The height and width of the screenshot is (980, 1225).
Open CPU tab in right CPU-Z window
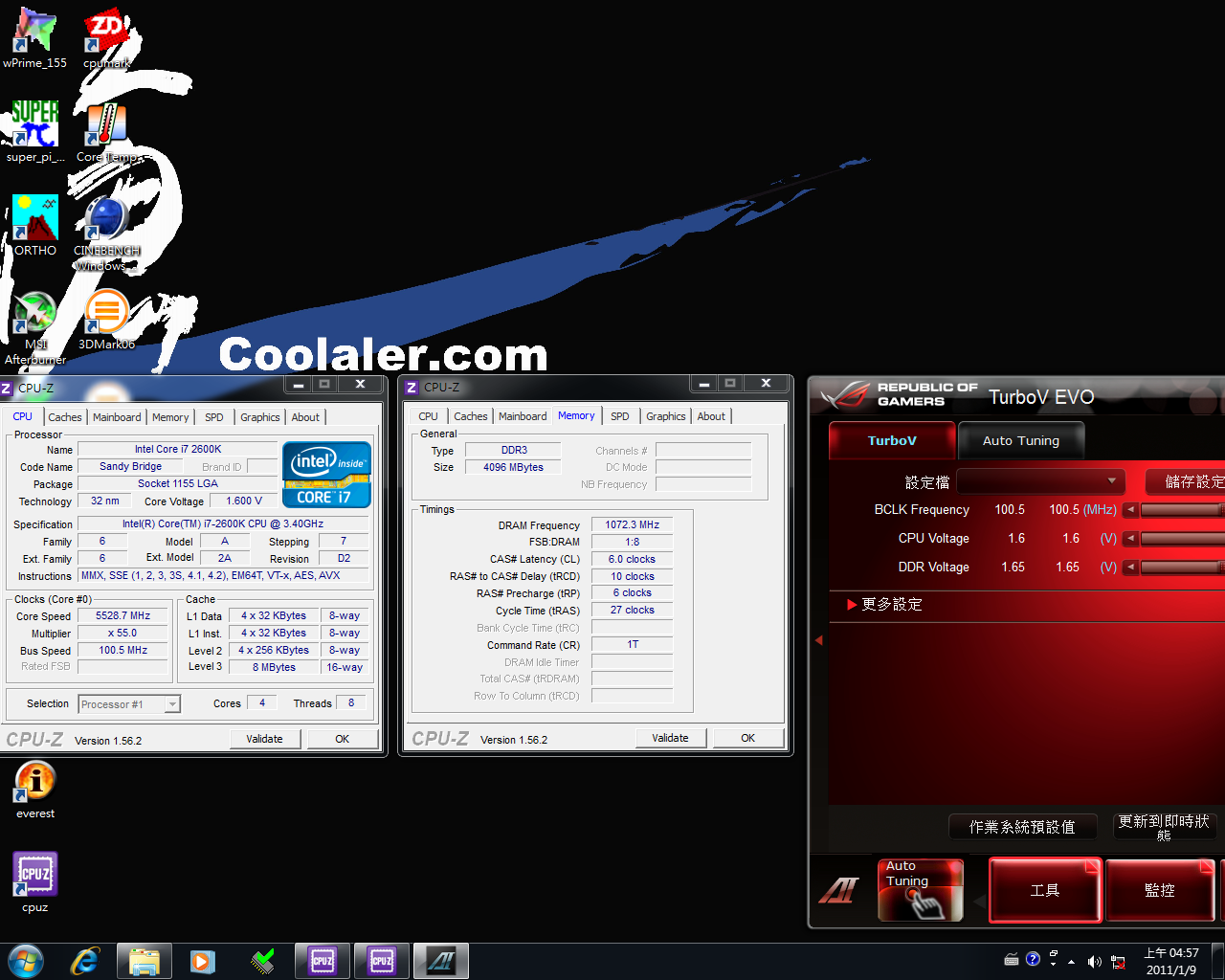[x=428, y=416]
